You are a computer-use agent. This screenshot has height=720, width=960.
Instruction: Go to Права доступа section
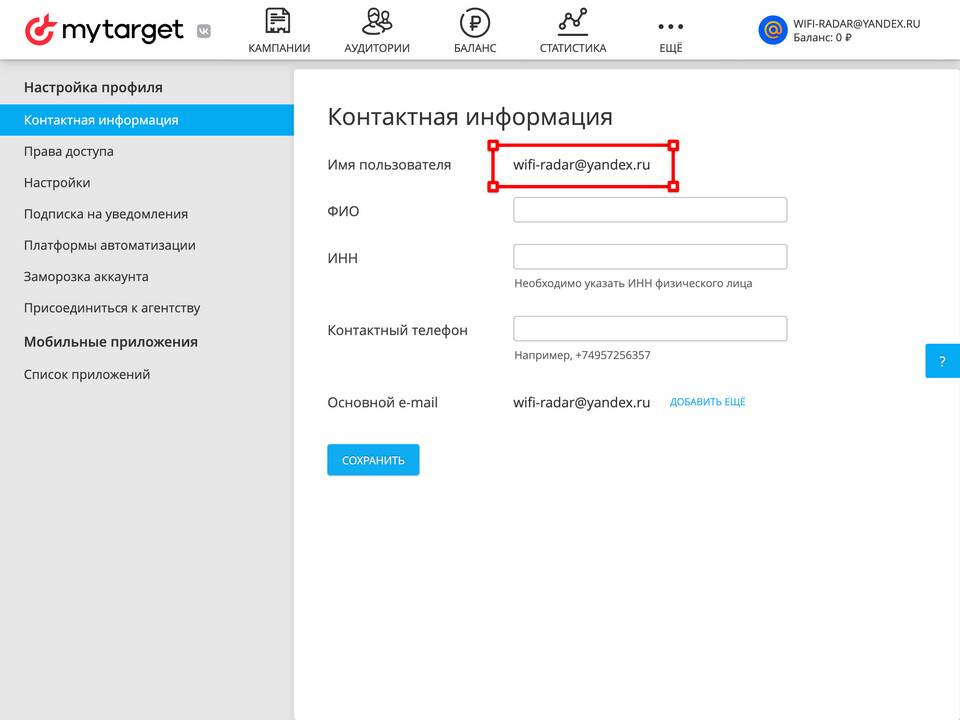pyautogui.click(x=69, y=151)
